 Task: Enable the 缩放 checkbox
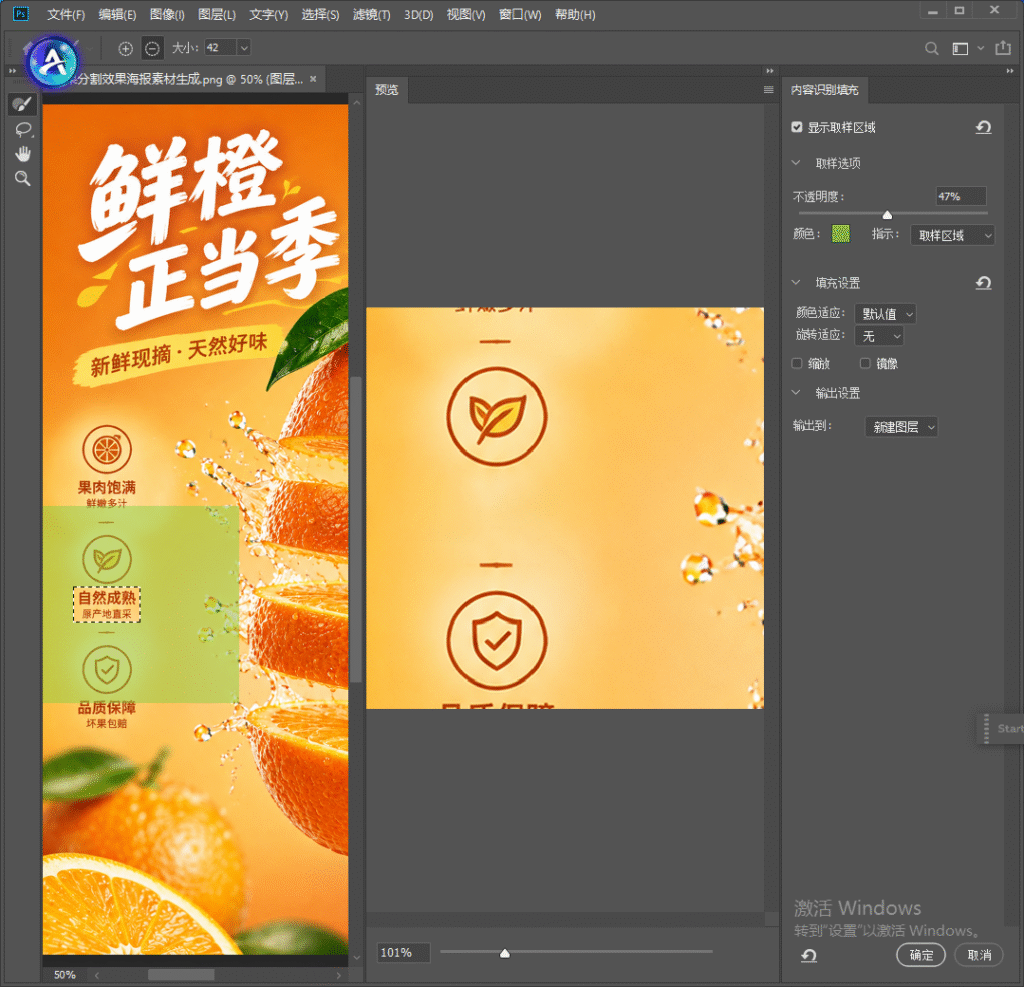coord(797,363)
